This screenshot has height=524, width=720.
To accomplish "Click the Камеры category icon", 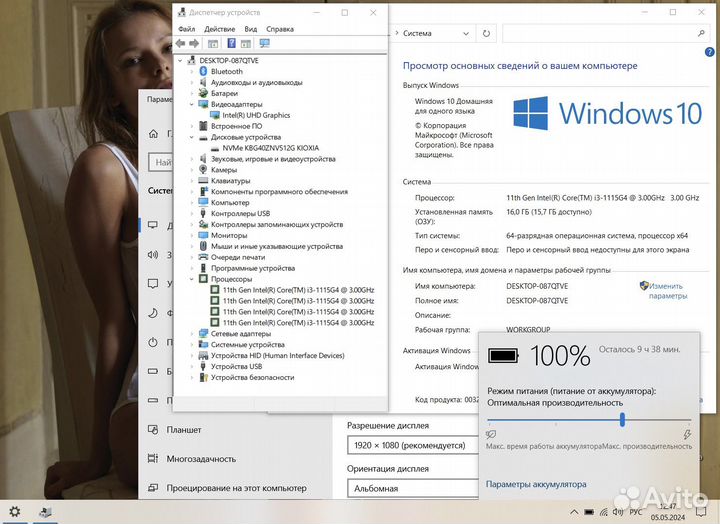I will (203, 169).
